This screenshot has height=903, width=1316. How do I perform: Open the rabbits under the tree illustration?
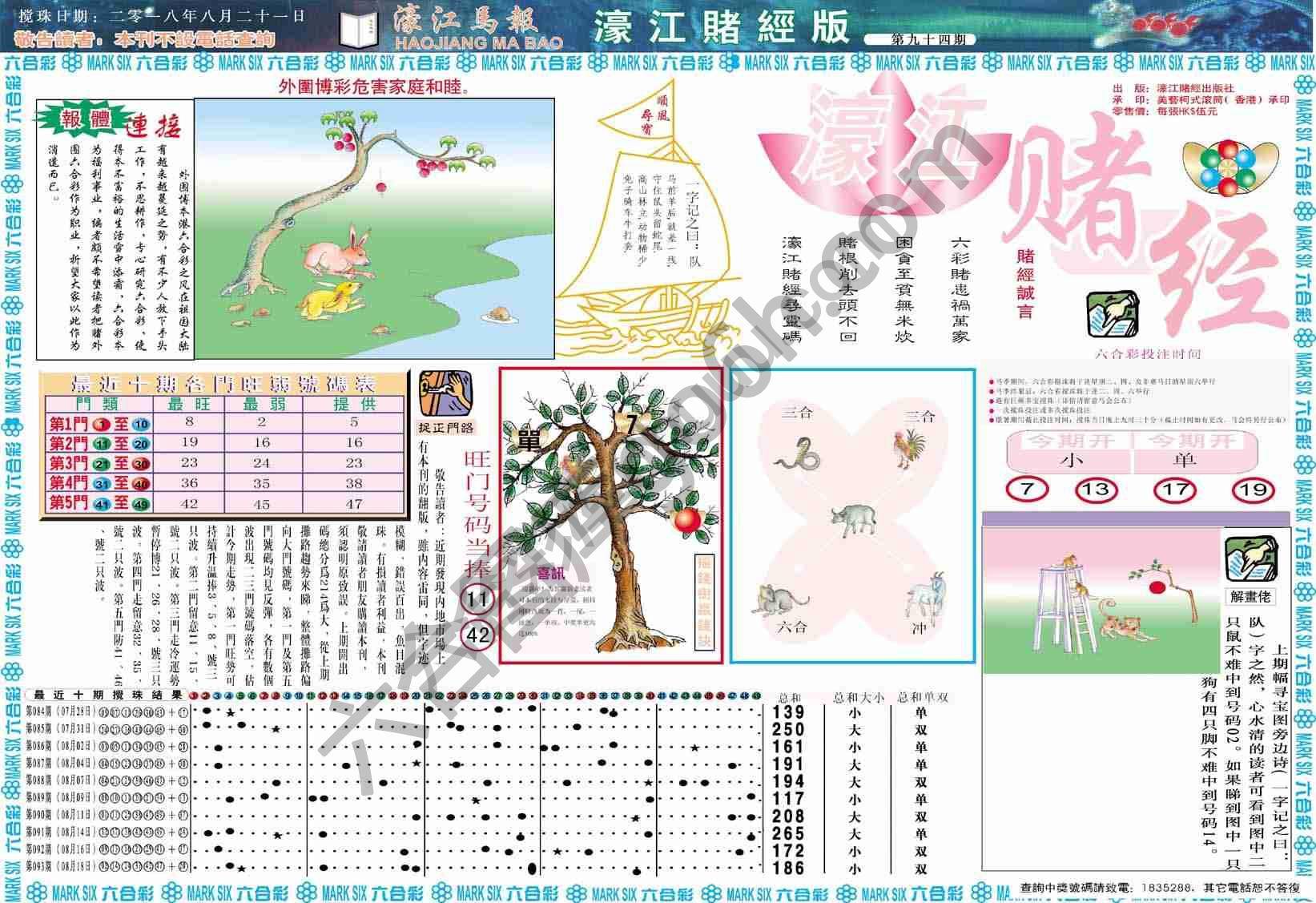tap(375, 228)
